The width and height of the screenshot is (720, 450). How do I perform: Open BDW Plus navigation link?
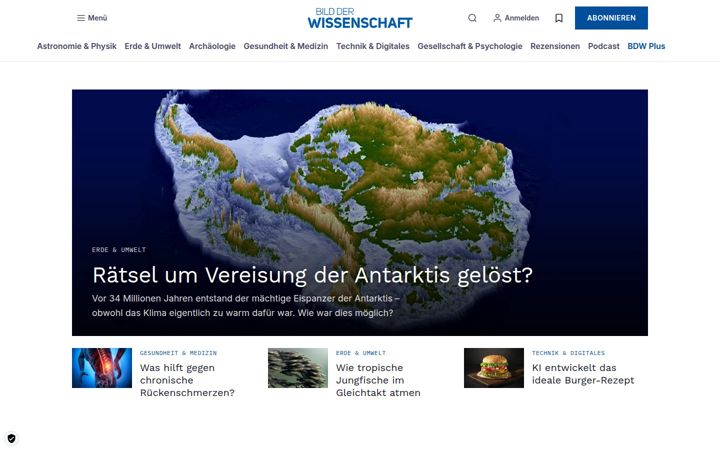(x=646, y=46)
